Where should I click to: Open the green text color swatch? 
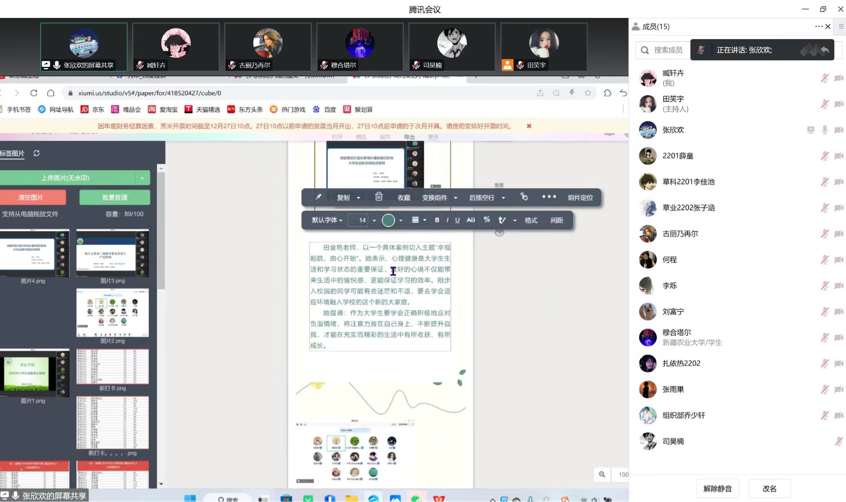click(388, 220)
